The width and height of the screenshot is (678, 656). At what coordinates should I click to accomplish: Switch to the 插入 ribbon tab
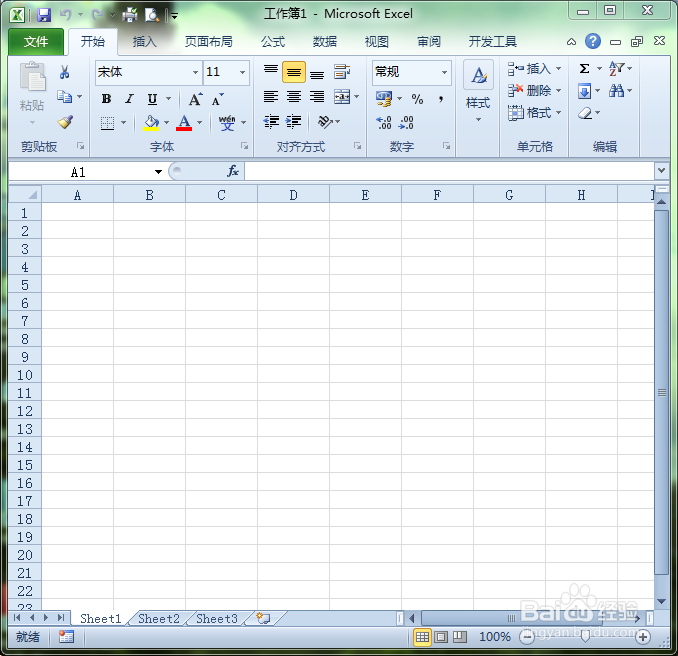[x=144, y=42]
